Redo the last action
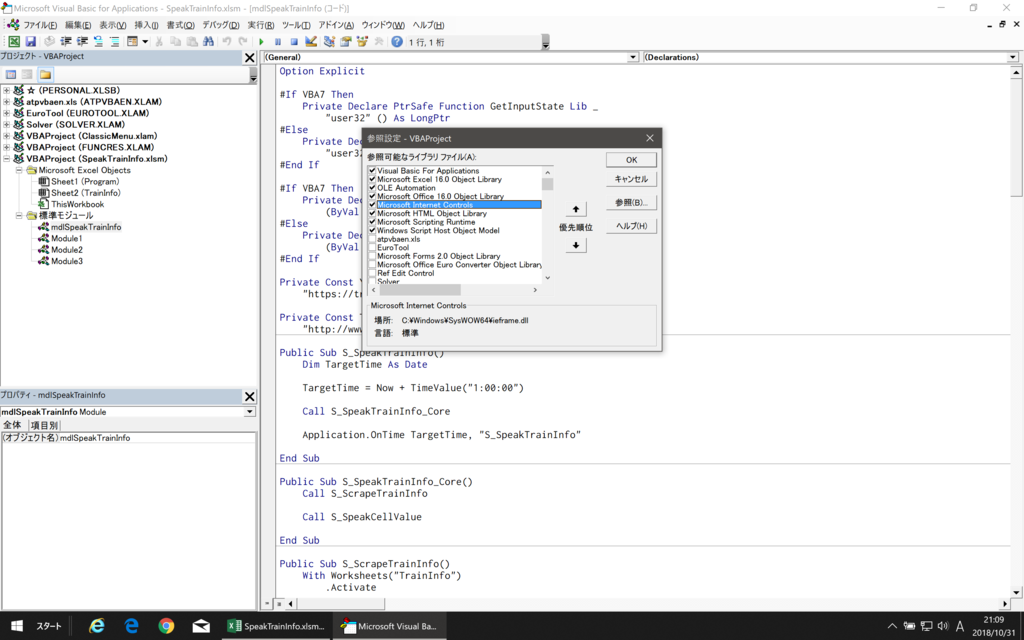This screenshot has height=640, width=1024. click(x=243, y=42)
